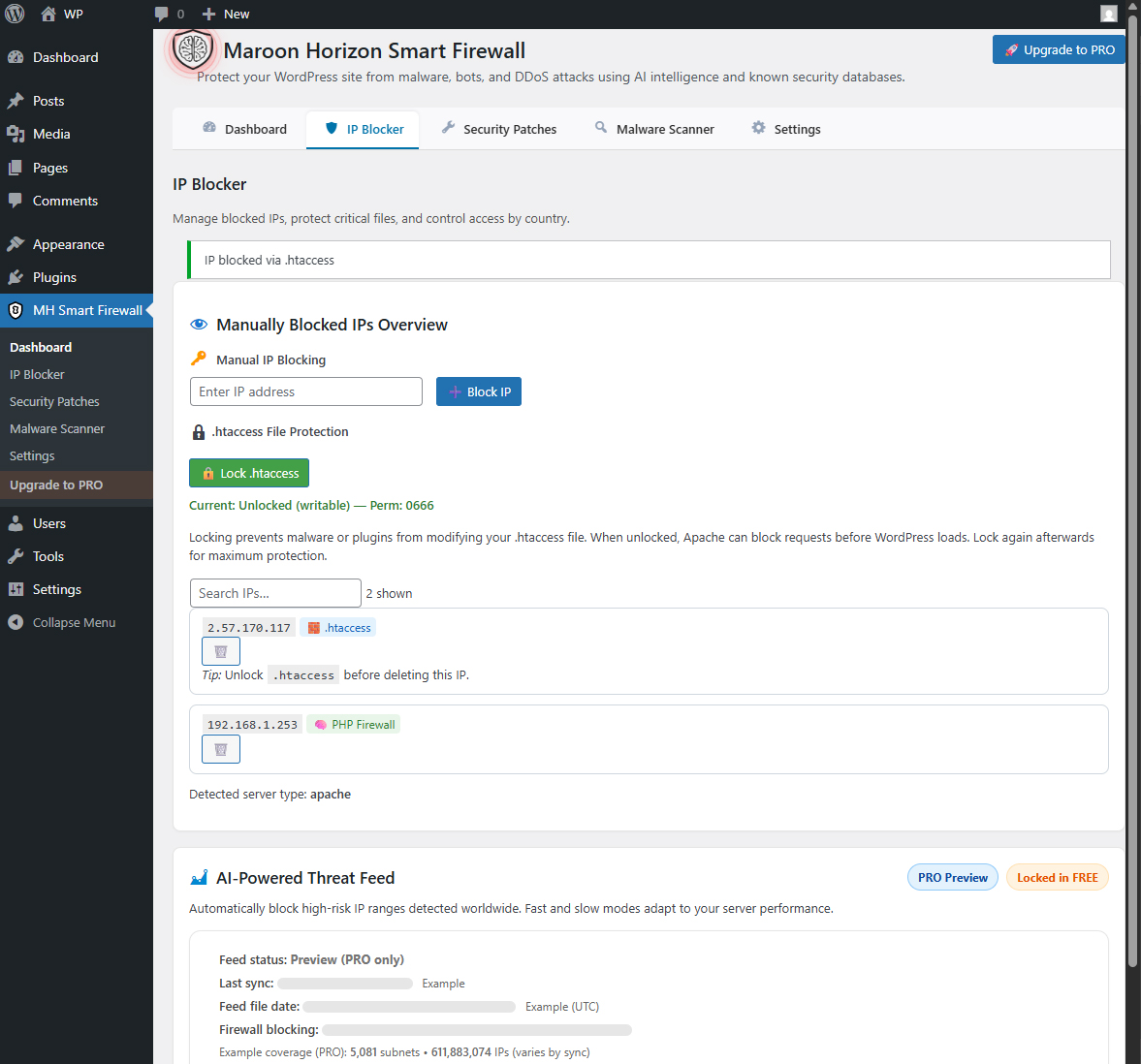Viewport: 1141px width, 1064px height.
Task: Collapse the admin sidebar menu
Action: tap(77, 622)
